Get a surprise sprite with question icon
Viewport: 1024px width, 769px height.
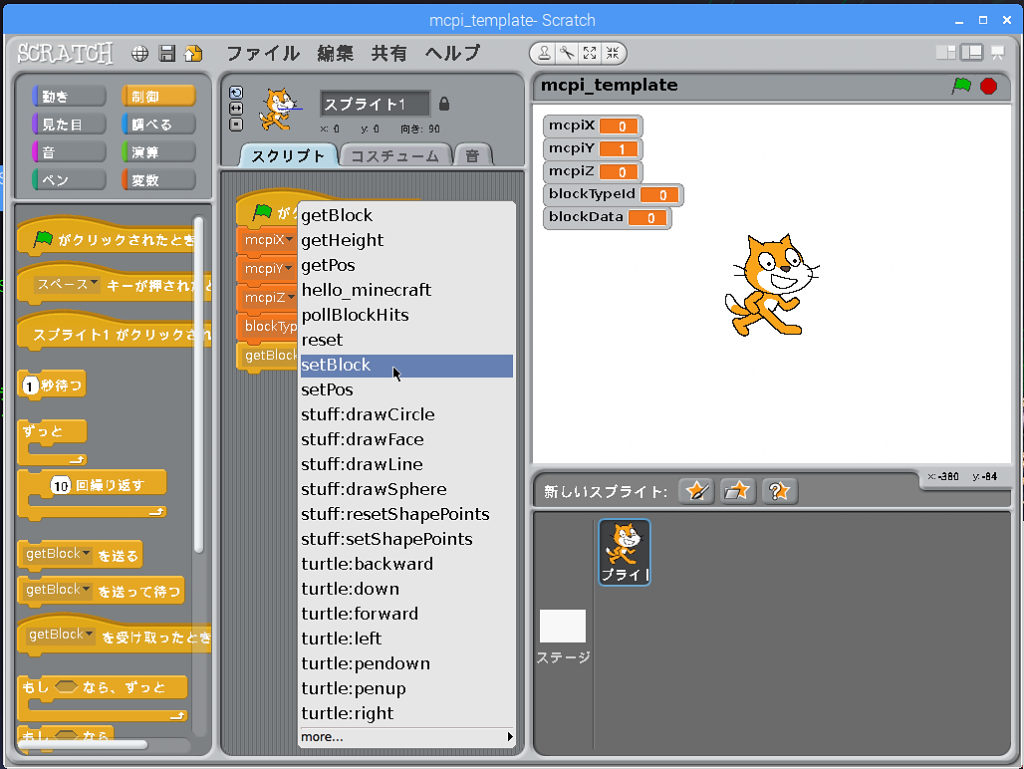pyautogui.click(x=779, y=491)
